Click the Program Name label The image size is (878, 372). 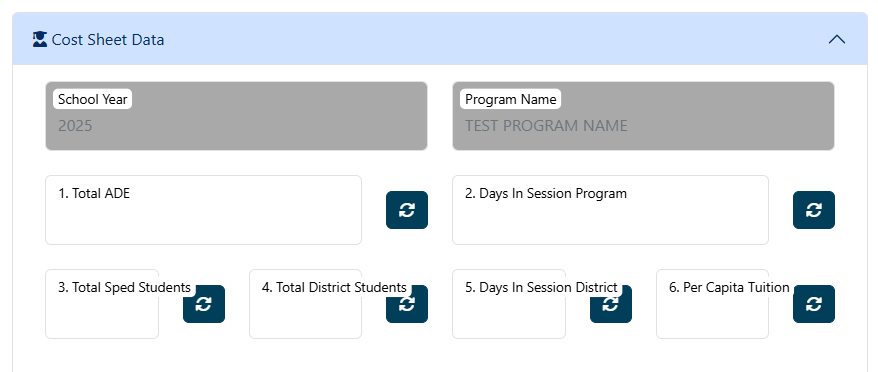click(511, 100)
